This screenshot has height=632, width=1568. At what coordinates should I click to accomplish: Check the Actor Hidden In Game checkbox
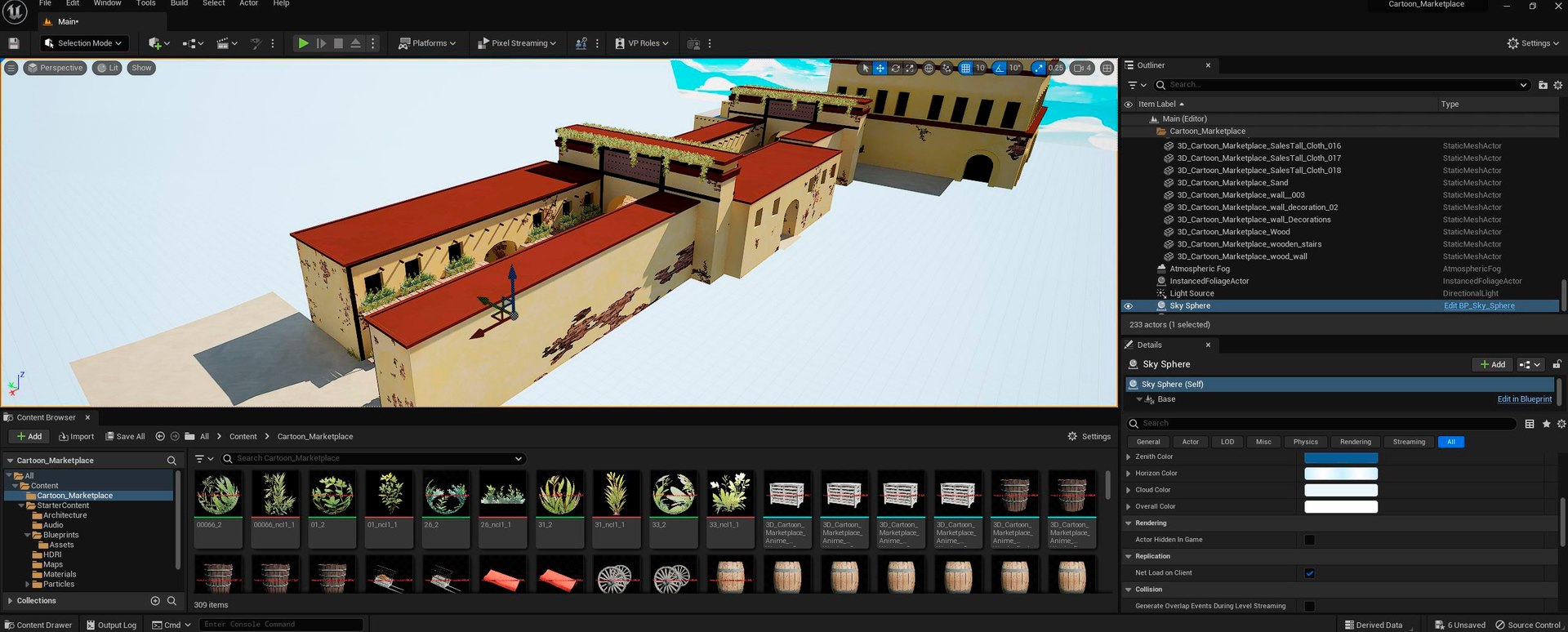pos(1310,540)
